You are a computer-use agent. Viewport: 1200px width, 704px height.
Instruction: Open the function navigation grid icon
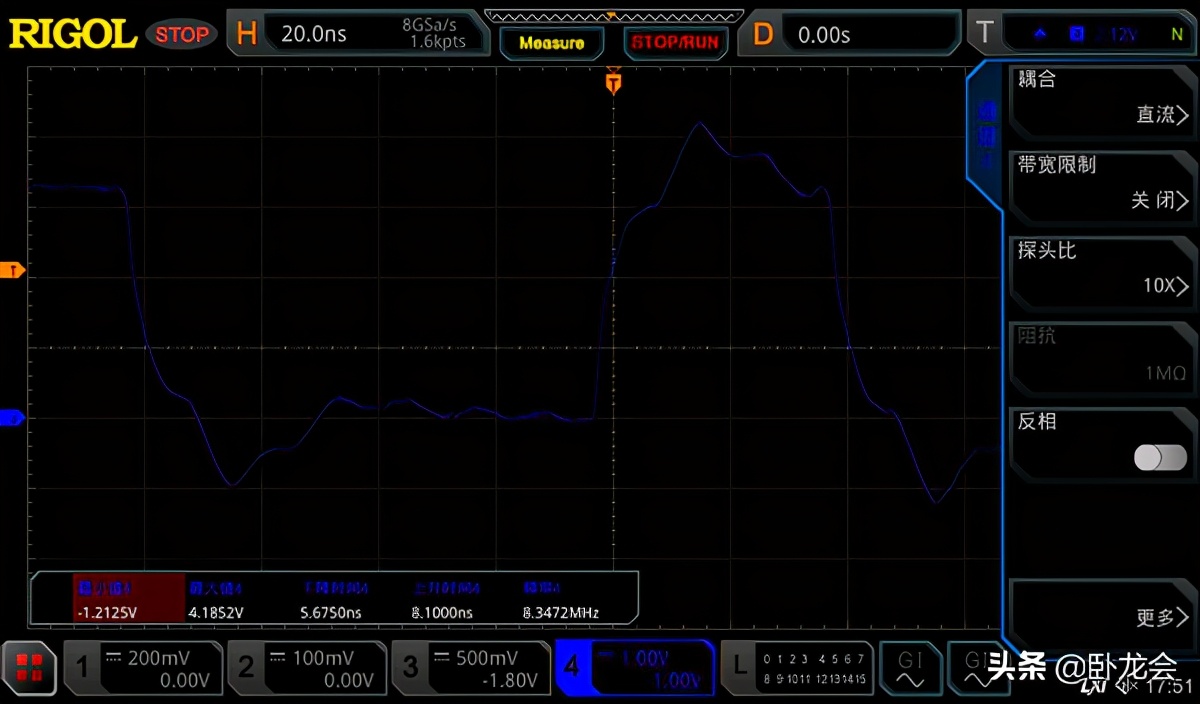(28, 667)
